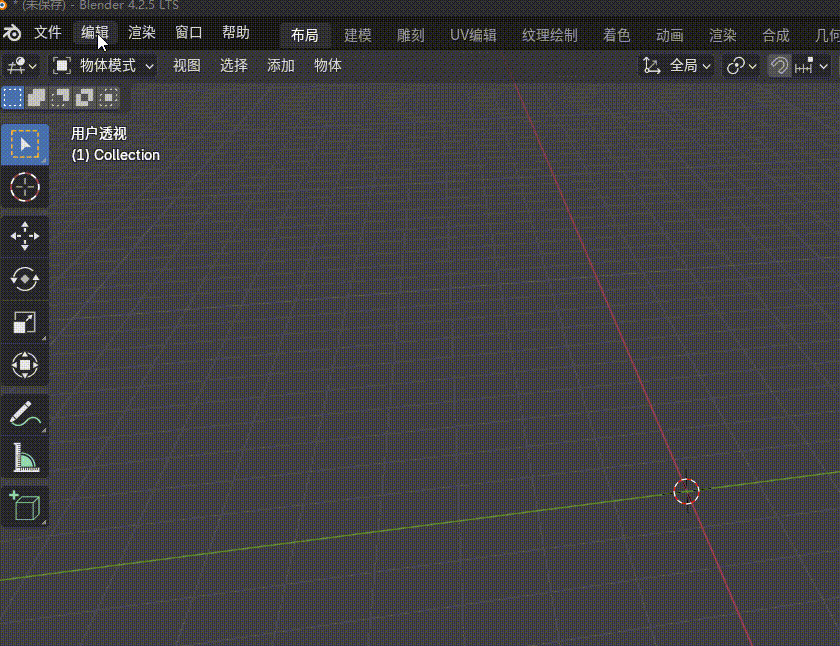Open the 视图 menu in viewport header
The image size is (840, 646).
(187, 66)
